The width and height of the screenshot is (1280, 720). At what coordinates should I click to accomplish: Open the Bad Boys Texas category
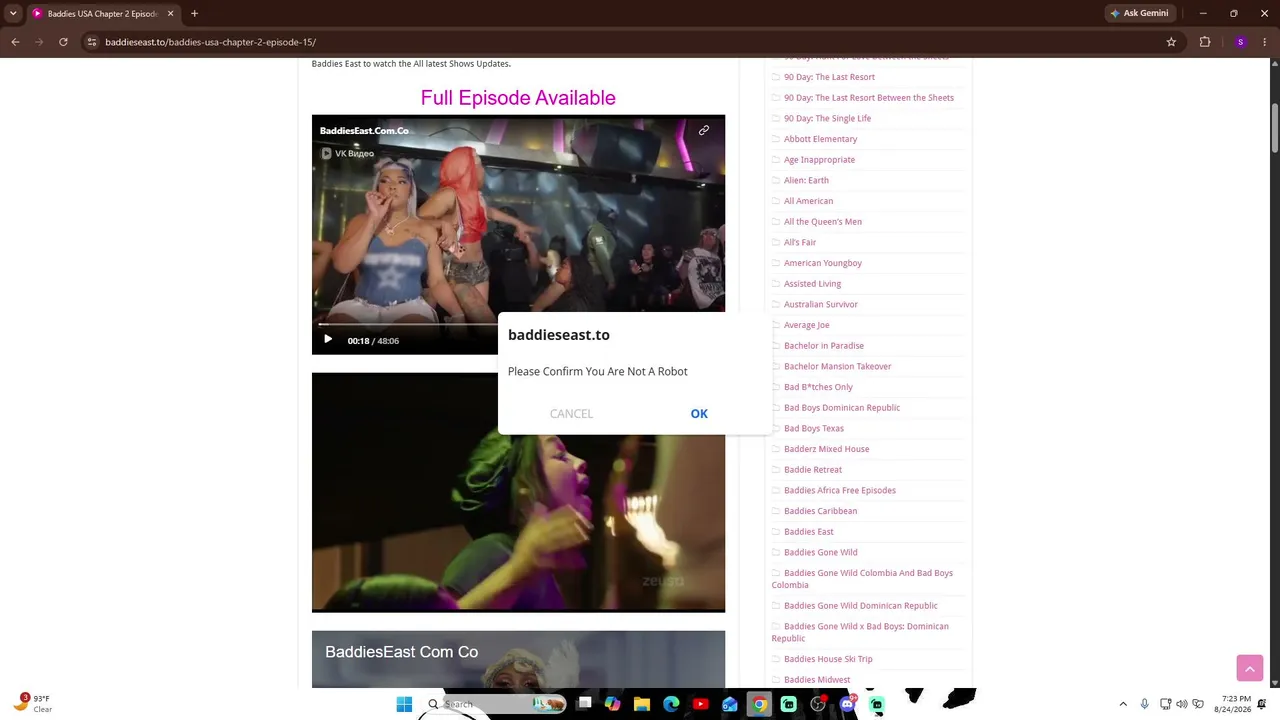coord(814,429)
